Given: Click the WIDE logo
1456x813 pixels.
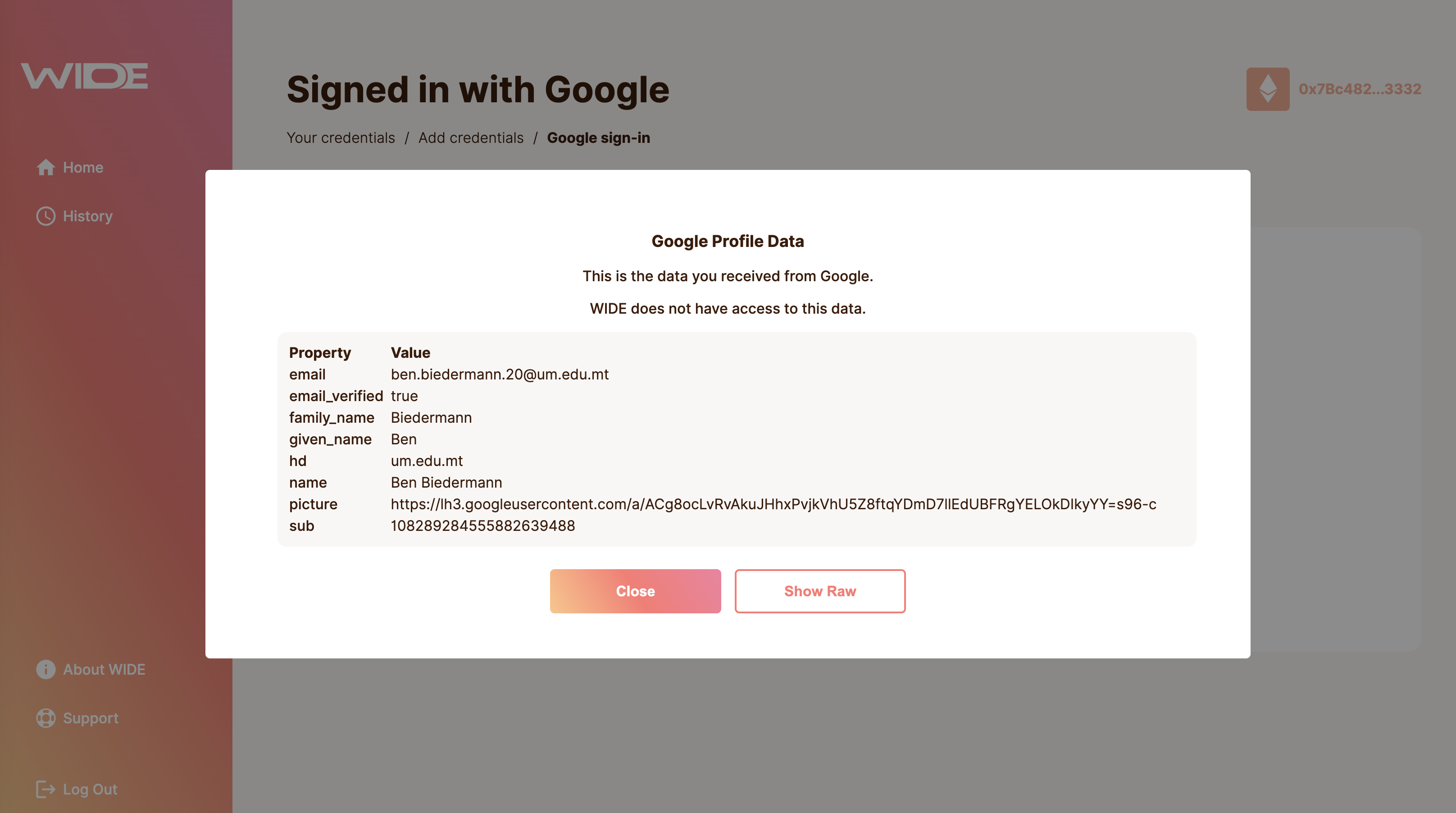Looking at the screenshot, I should [x=84, y=76].
